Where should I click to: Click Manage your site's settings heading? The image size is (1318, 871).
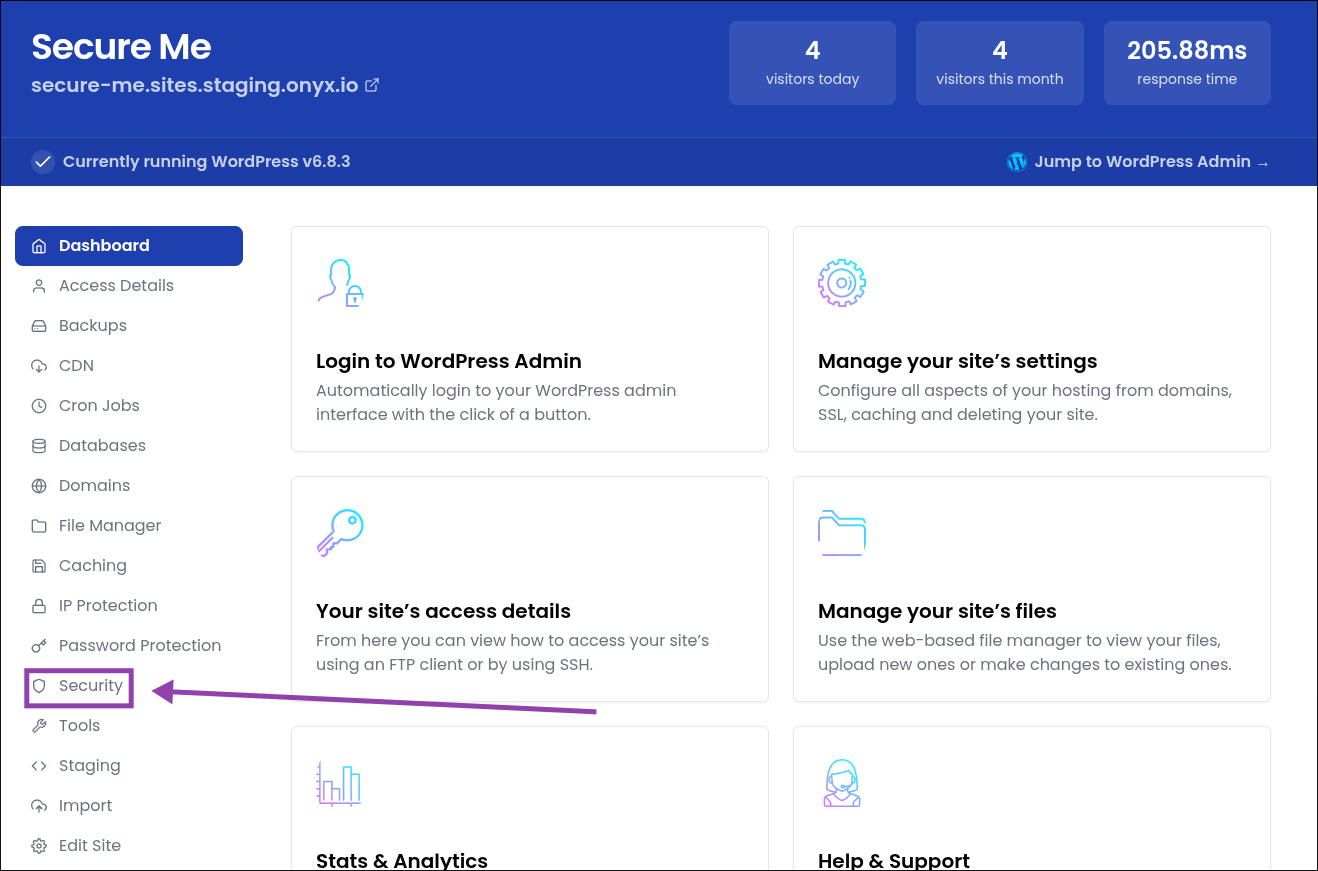(x=958, y=361)
